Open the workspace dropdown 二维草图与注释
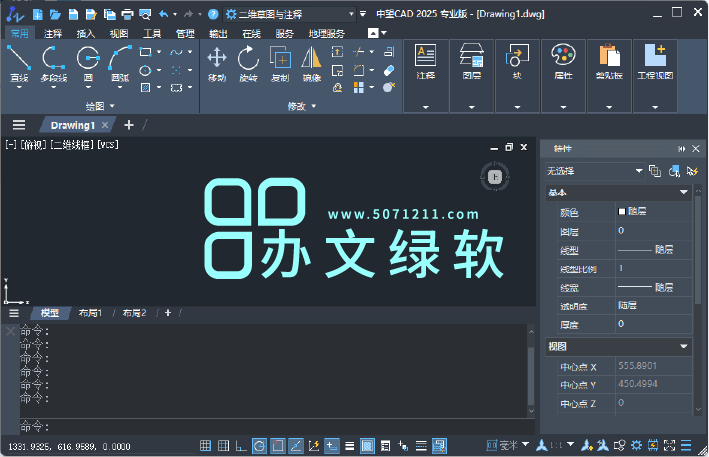This screenshot has height=457, width=709. coord(289,14)
